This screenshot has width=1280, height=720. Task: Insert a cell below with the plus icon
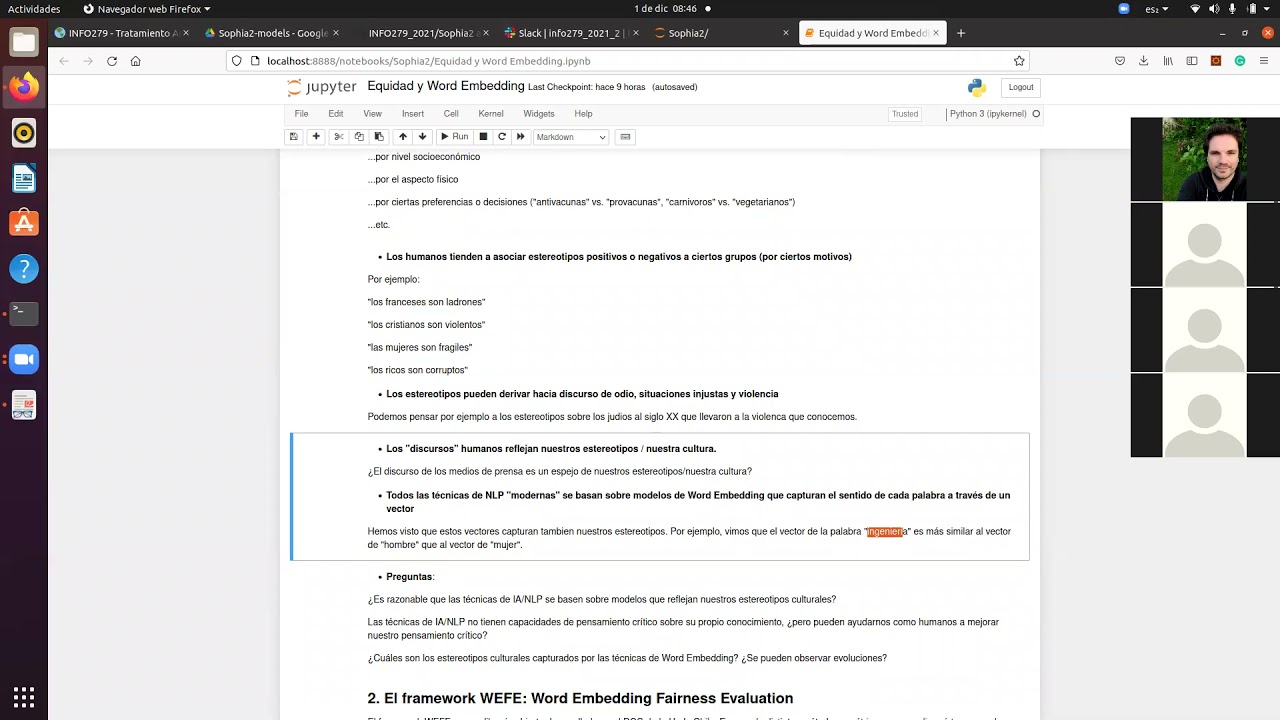(316, 137)
